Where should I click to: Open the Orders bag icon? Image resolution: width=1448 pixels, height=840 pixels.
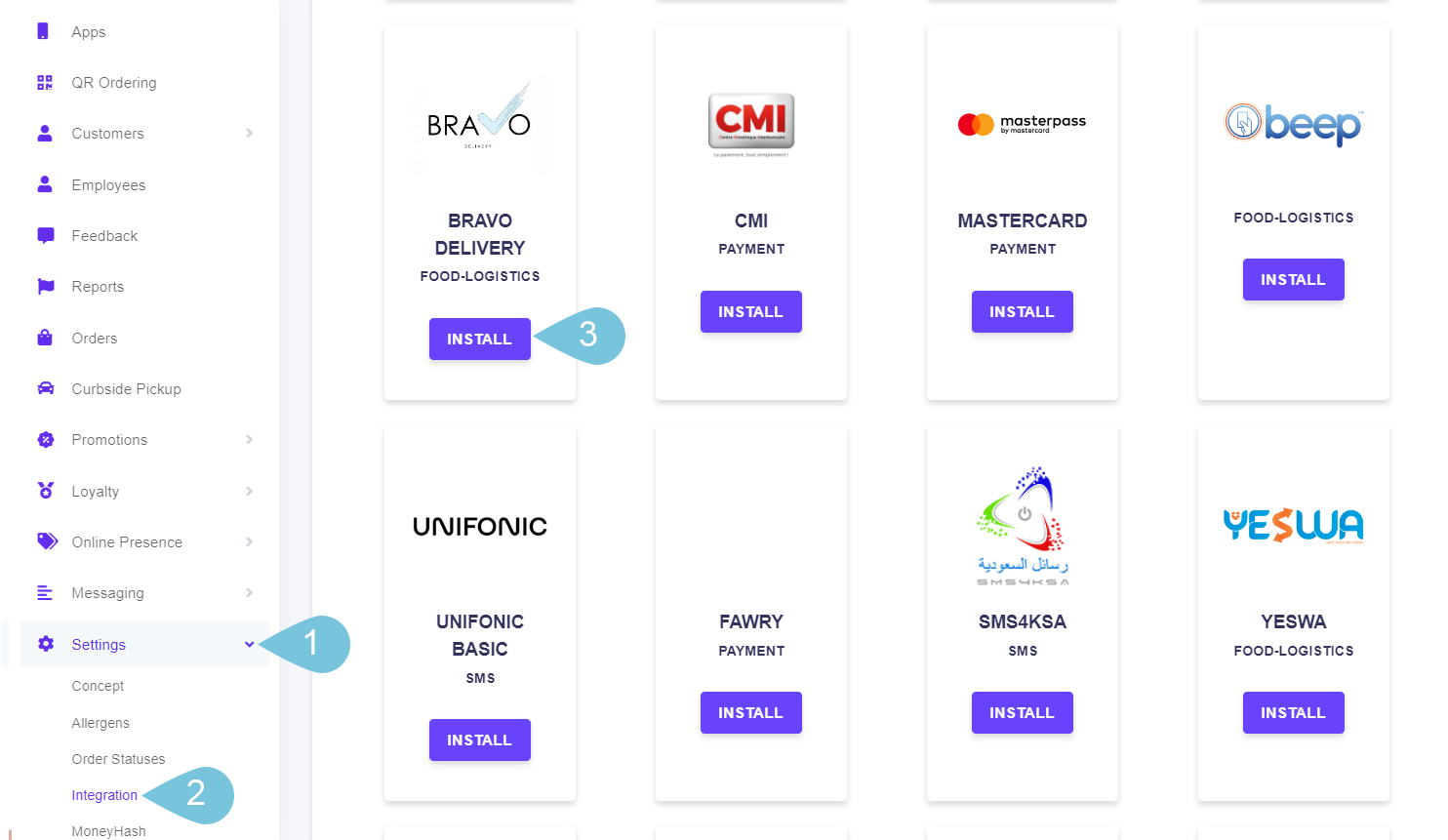pos(45,338)
